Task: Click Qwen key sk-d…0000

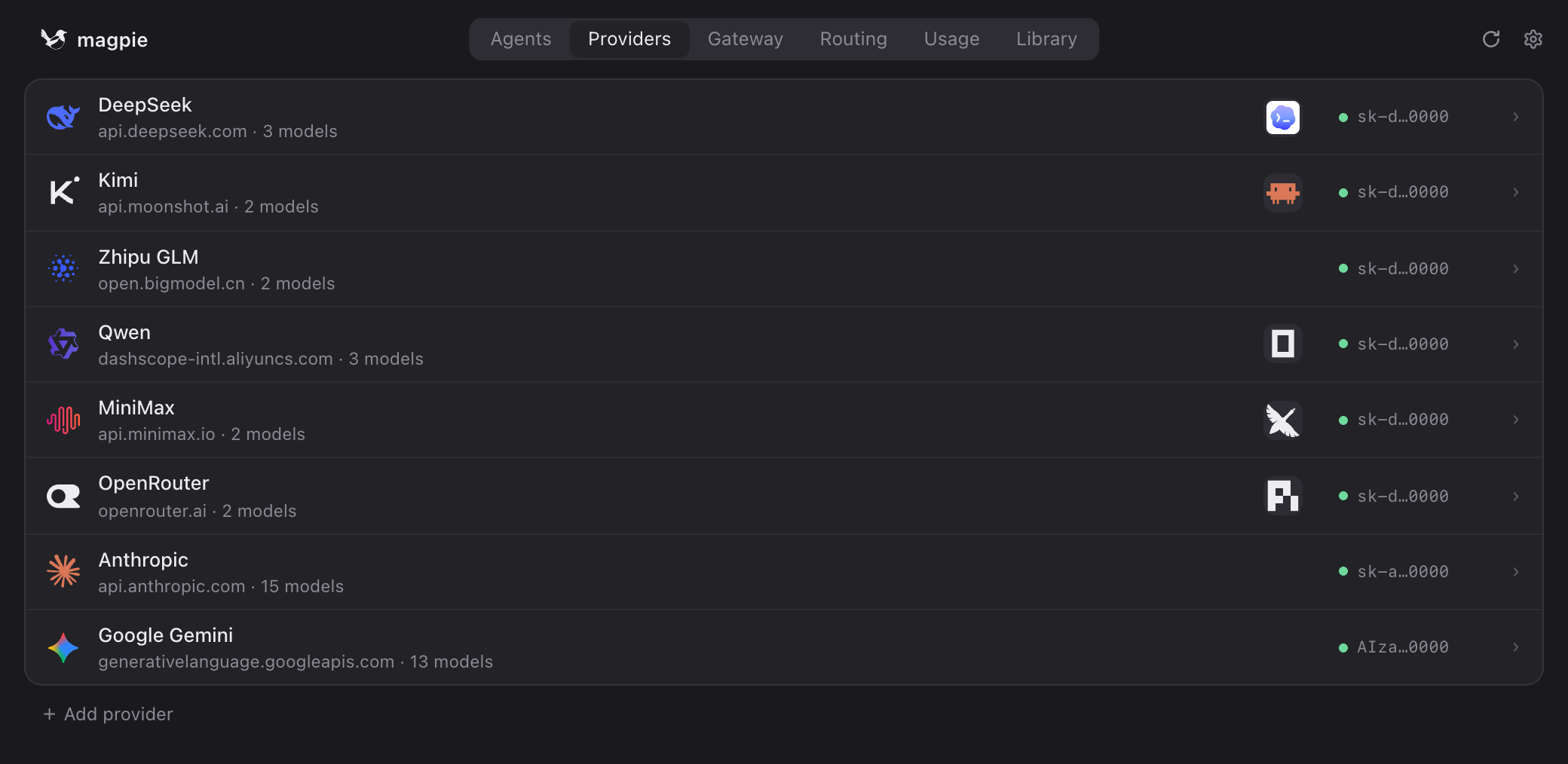Action: (1403, 344)
